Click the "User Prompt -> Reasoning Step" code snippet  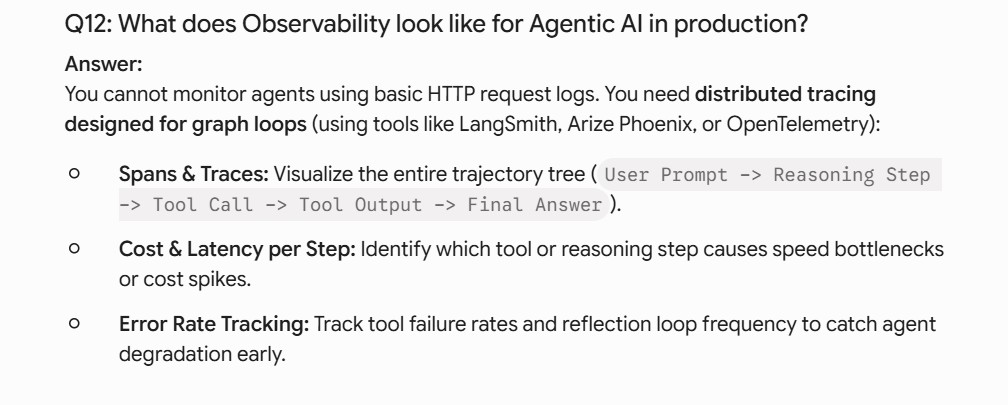[768, 175]
